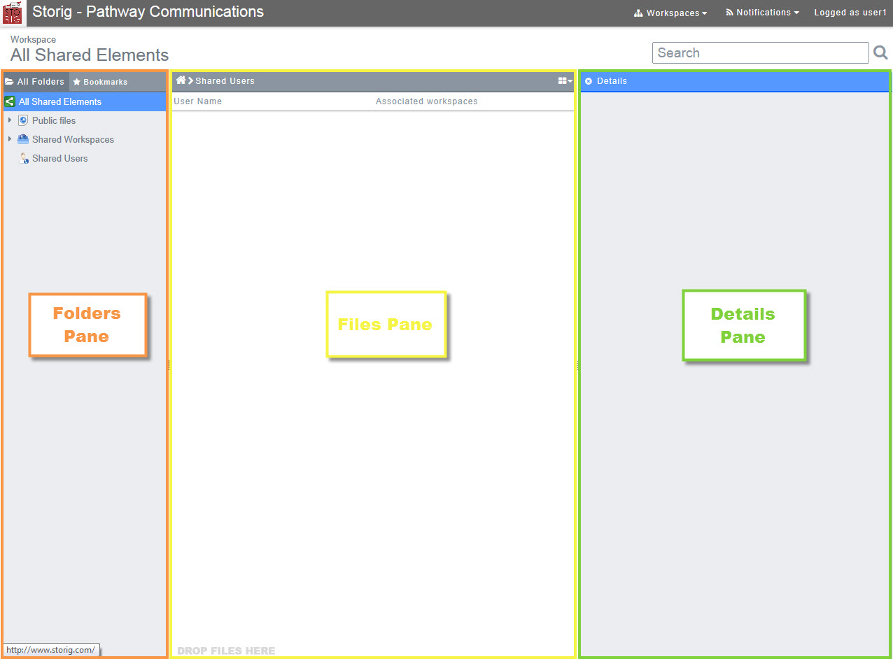Select Shared Users in the breadcrumb
This screenshot has height=659, width=893.
[225, 81]
